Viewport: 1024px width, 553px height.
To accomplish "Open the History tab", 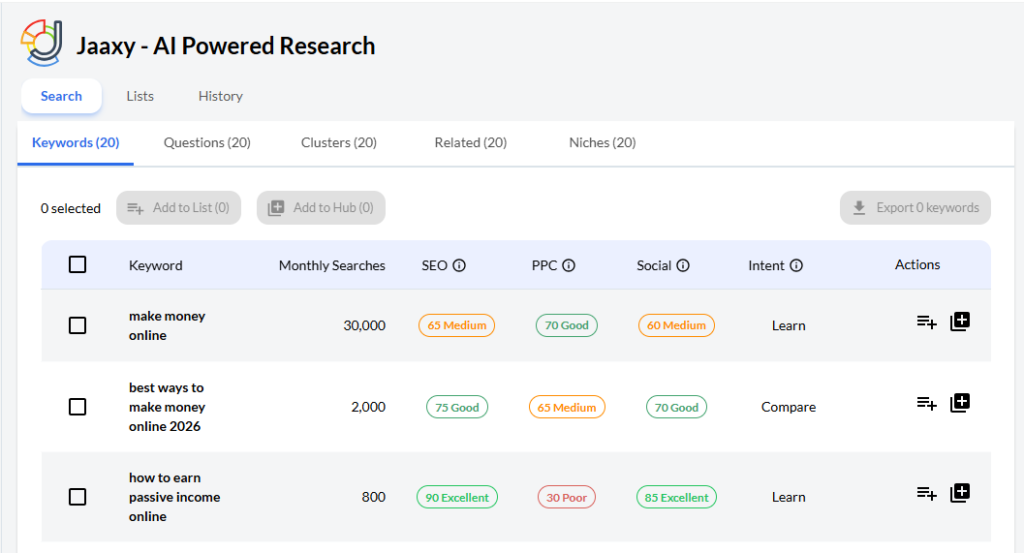I will click(221, 96).
